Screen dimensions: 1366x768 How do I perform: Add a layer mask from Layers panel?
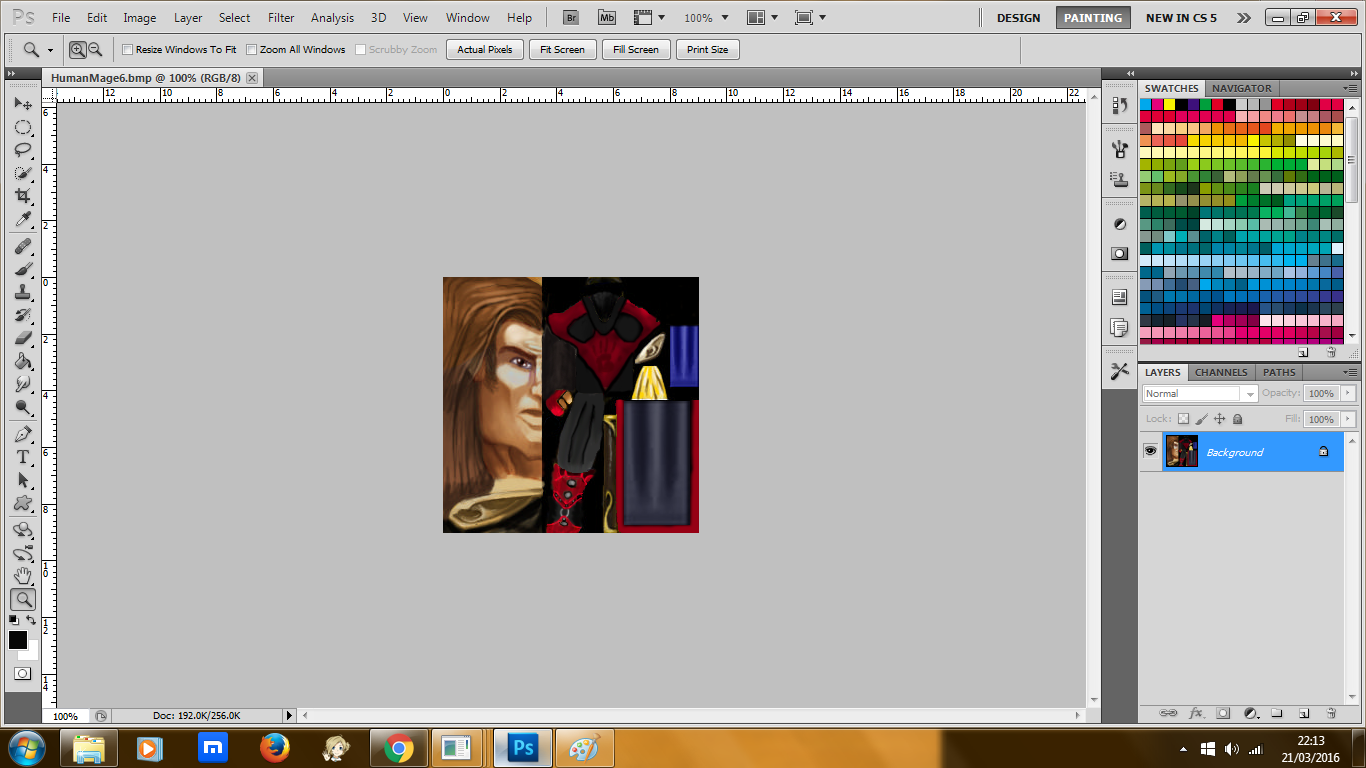(x=1223, y=713)
